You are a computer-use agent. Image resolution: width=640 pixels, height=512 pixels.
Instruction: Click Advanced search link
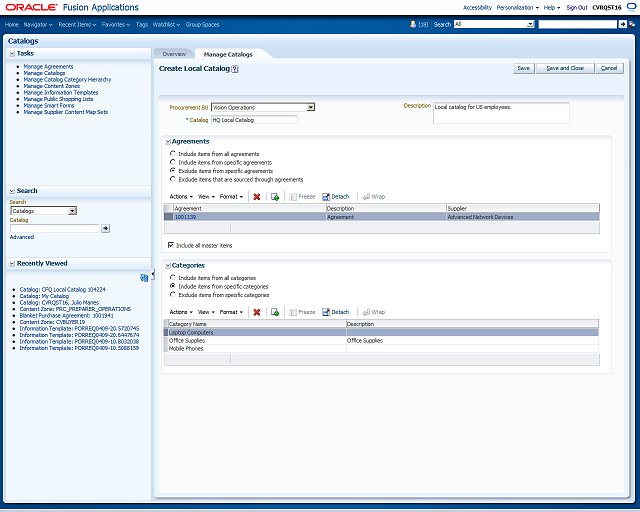(x=22, y=237)
